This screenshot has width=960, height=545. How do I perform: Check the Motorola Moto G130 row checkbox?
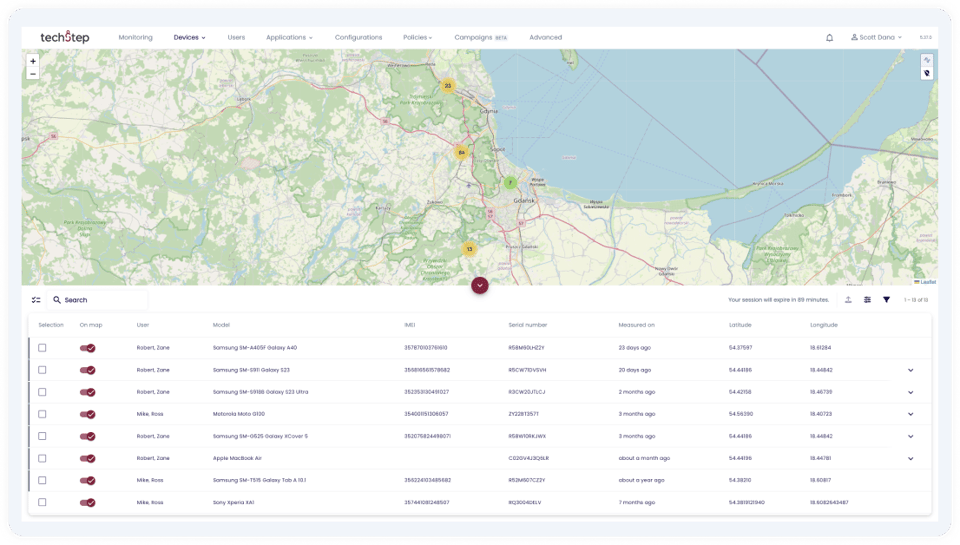pos(42,414)
